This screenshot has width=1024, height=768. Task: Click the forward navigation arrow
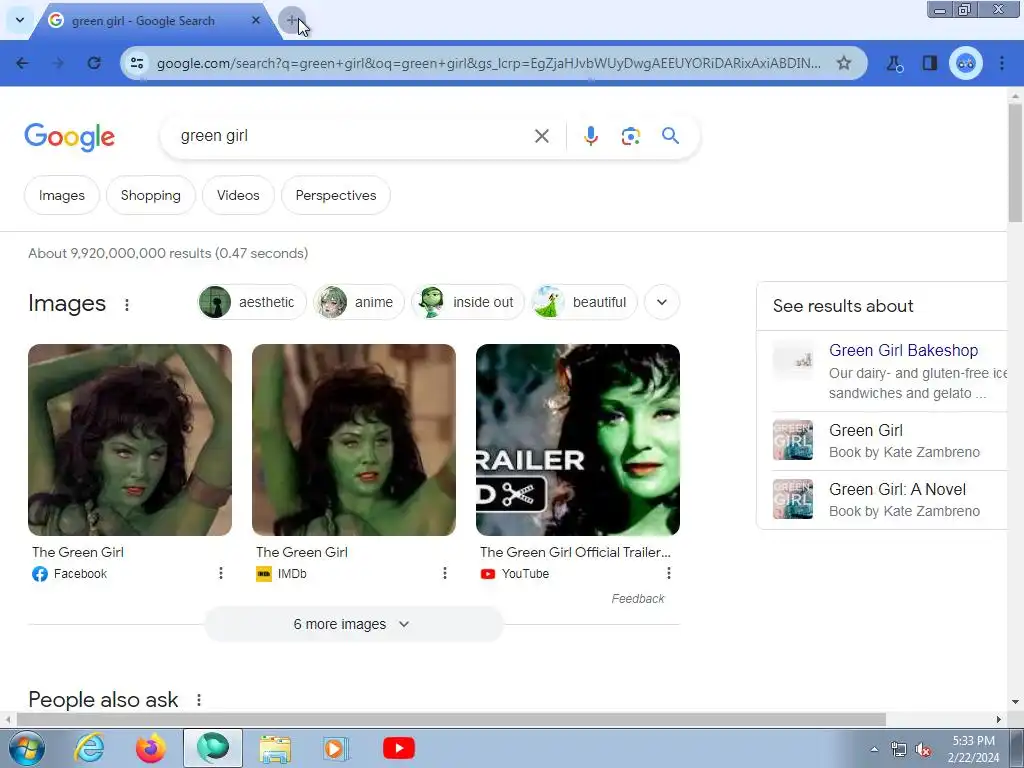click(x=59, y=63)
